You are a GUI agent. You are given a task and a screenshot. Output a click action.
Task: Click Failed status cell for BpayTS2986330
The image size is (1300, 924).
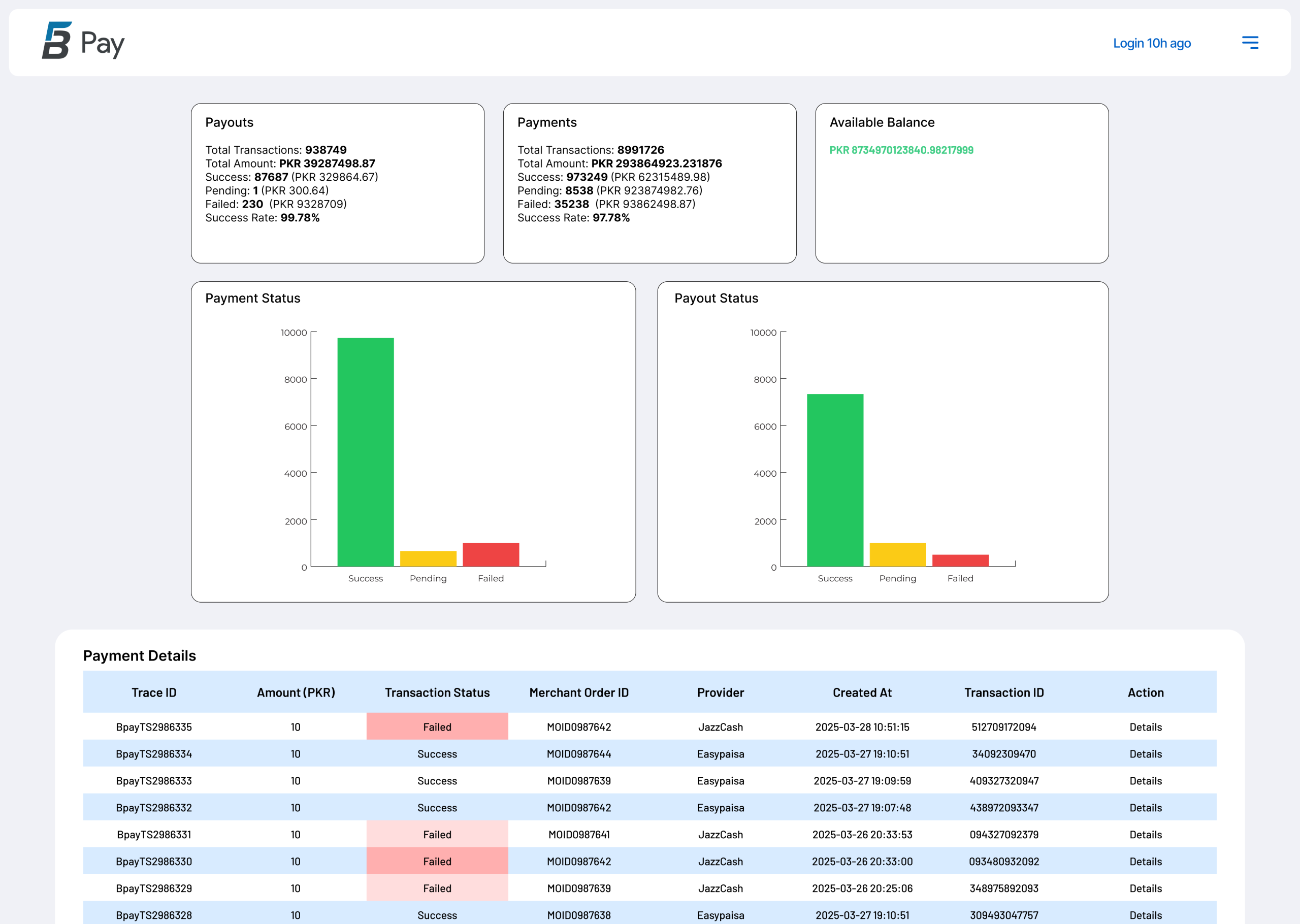pyautogui.click(x=437, y=861)
